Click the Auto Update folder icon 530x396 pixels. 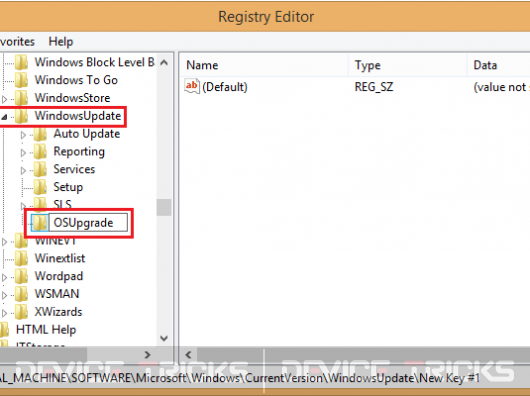(x=40, y=134)
